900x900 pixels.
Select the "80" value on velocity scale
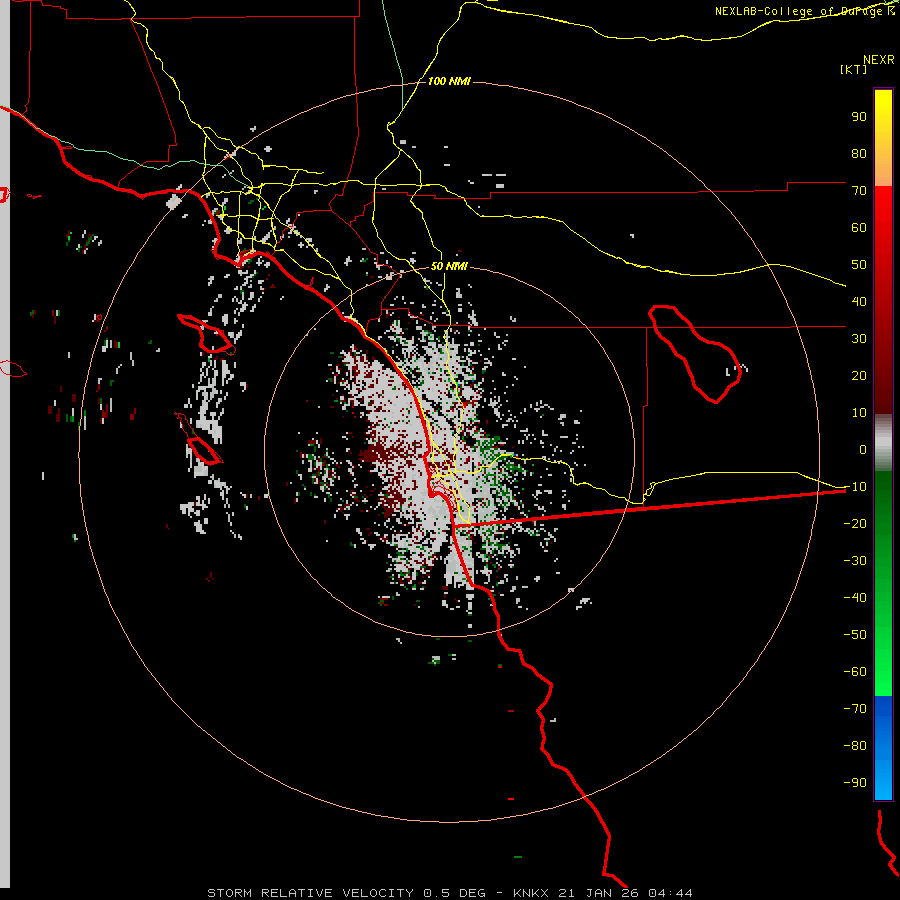[x=859, y=153]
